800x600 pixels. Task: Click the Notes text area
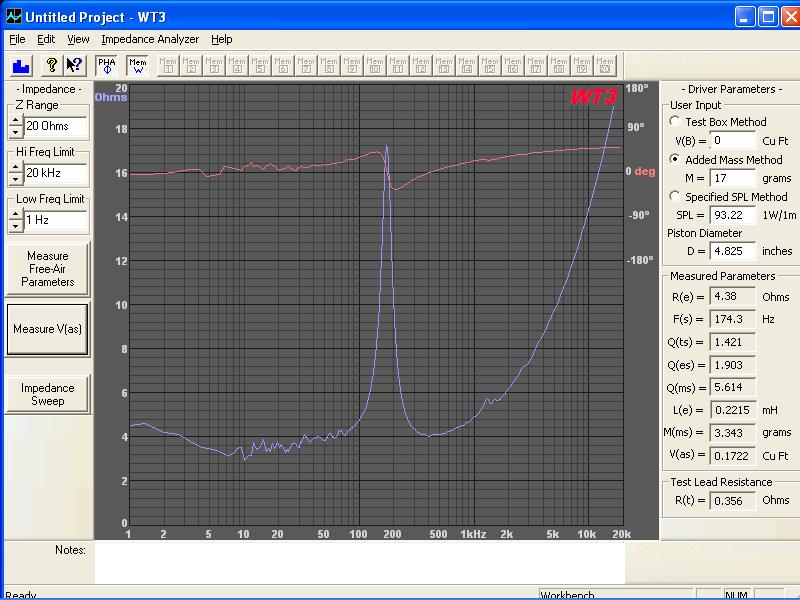[359, 563]
